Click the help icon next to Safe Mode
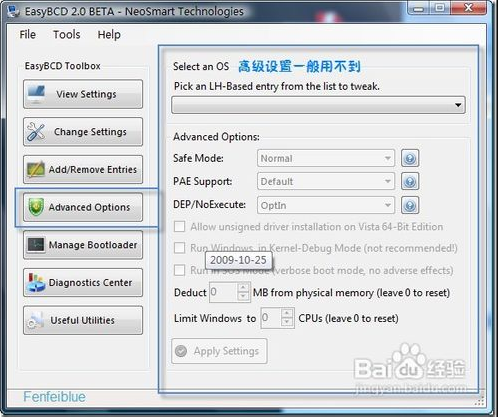Image resolution: width=498 pixels, height=417 pixels. point(410,158)
